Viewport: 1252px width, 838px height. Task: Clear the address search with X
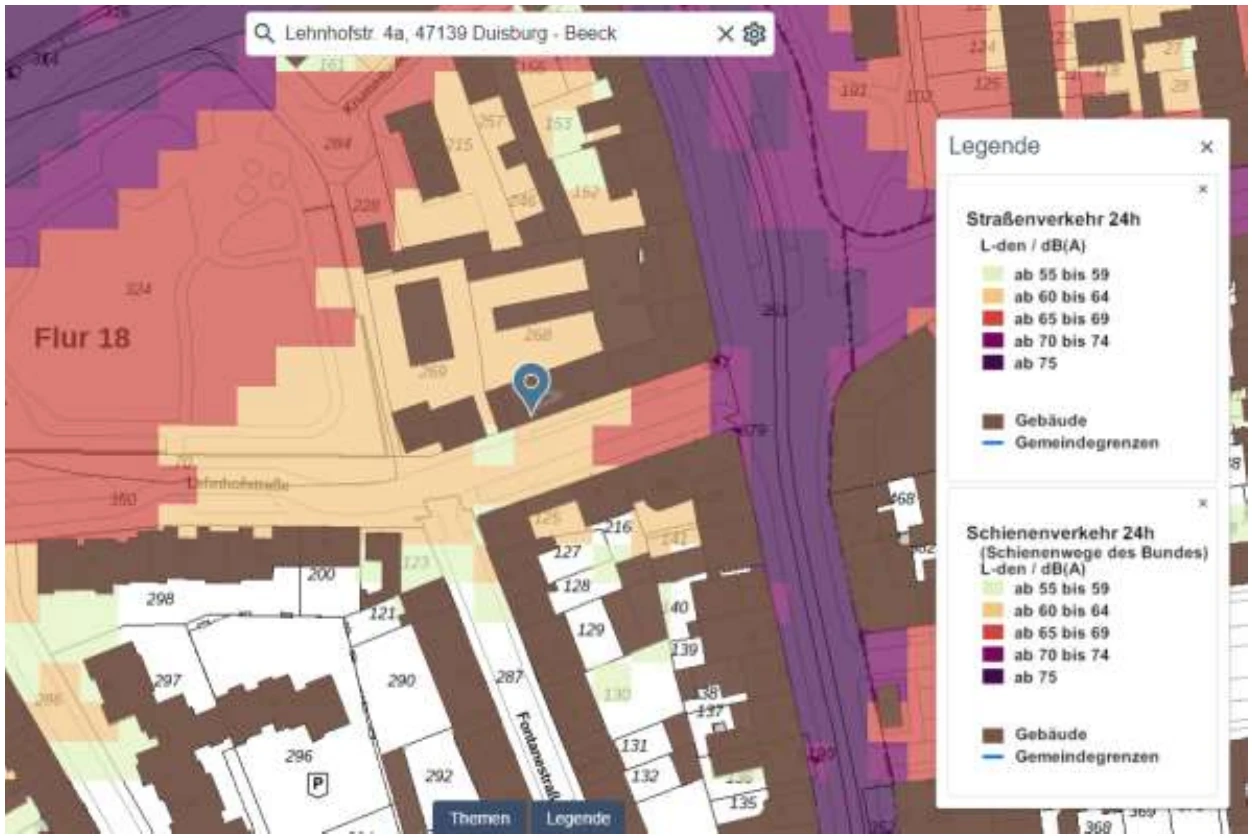pyautogui.click(x=726, y=34)
